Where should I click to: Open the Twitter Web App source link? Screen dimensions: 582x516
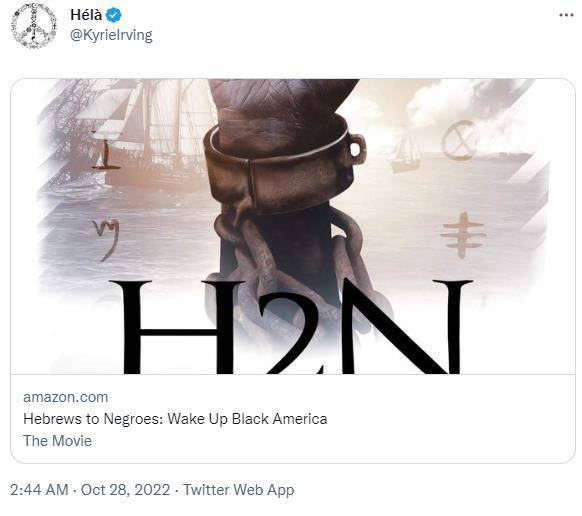coord(239,490)
